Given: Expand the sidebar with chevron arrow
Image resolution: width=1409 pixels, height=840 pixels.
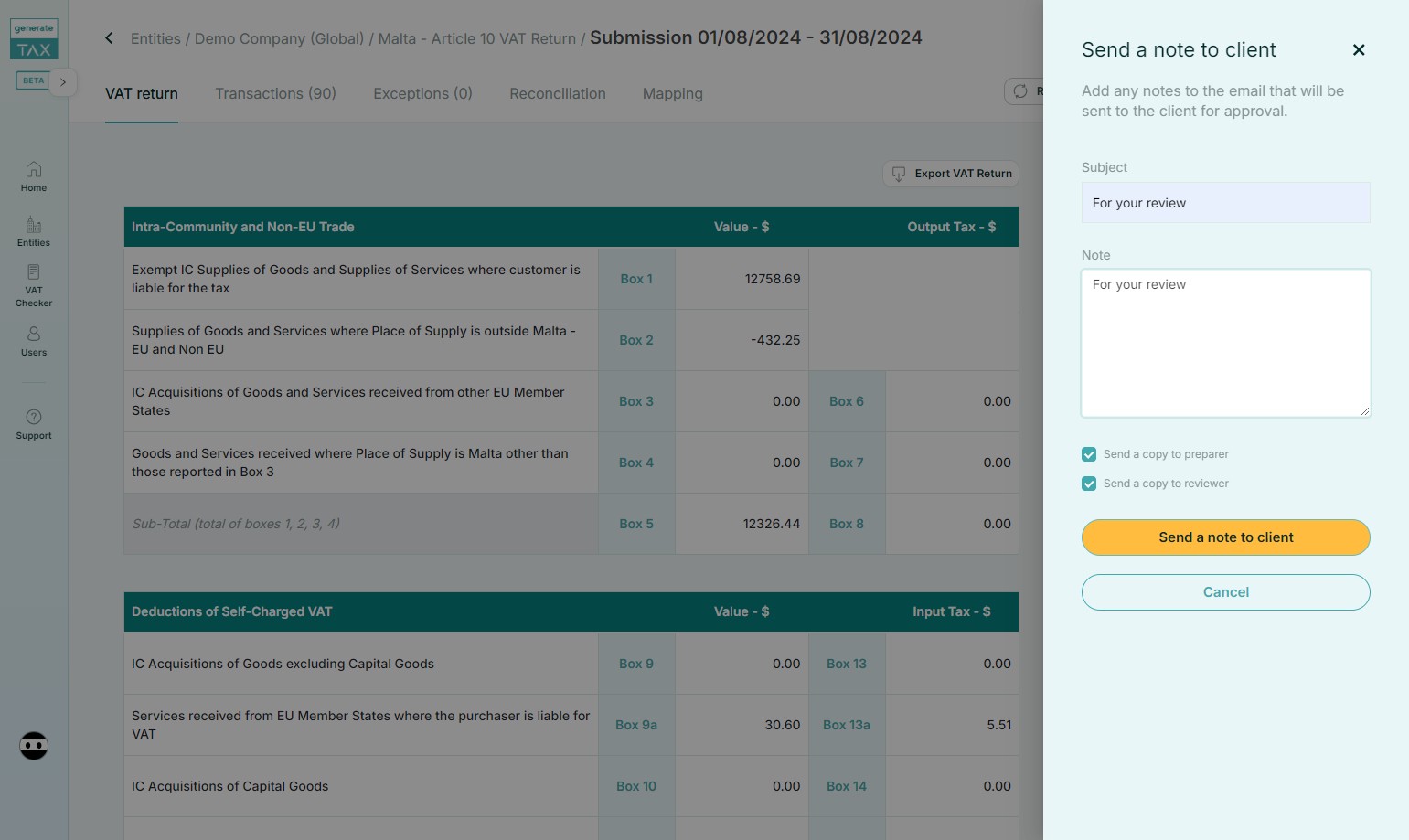Looking at the screenshot, I should [x=63, y=82].
